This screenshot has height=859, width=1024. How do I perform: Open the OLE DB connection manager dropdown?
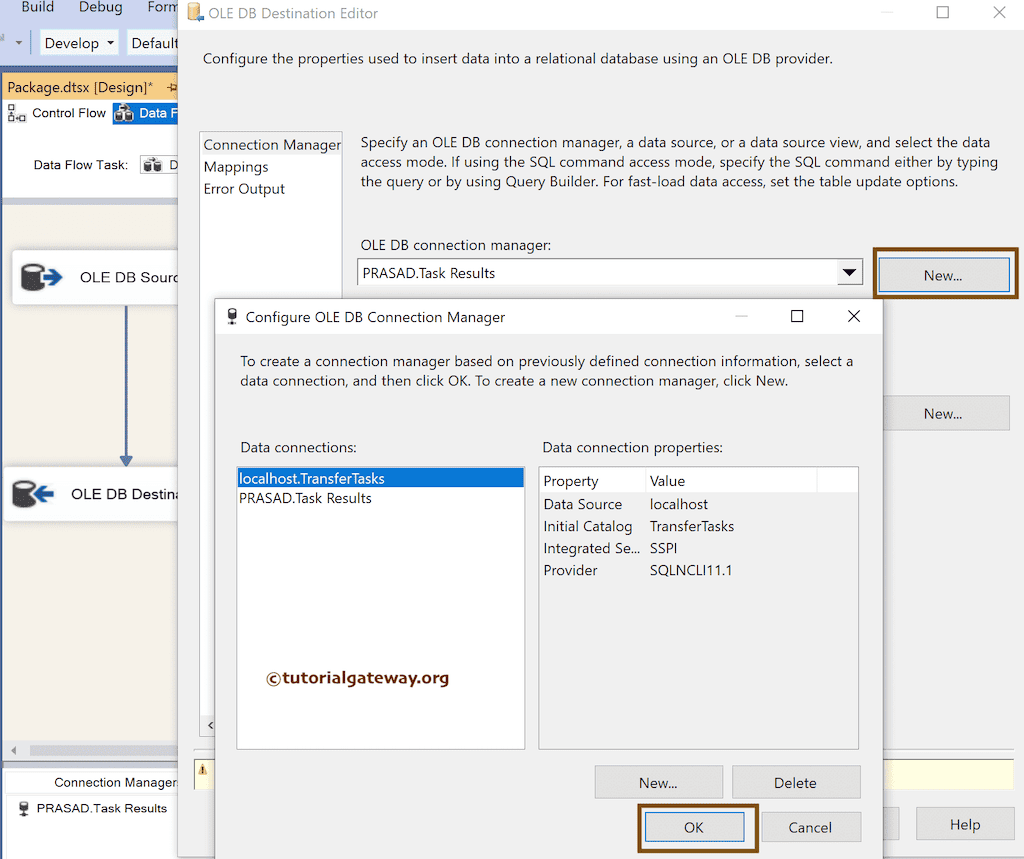point(849,272)
